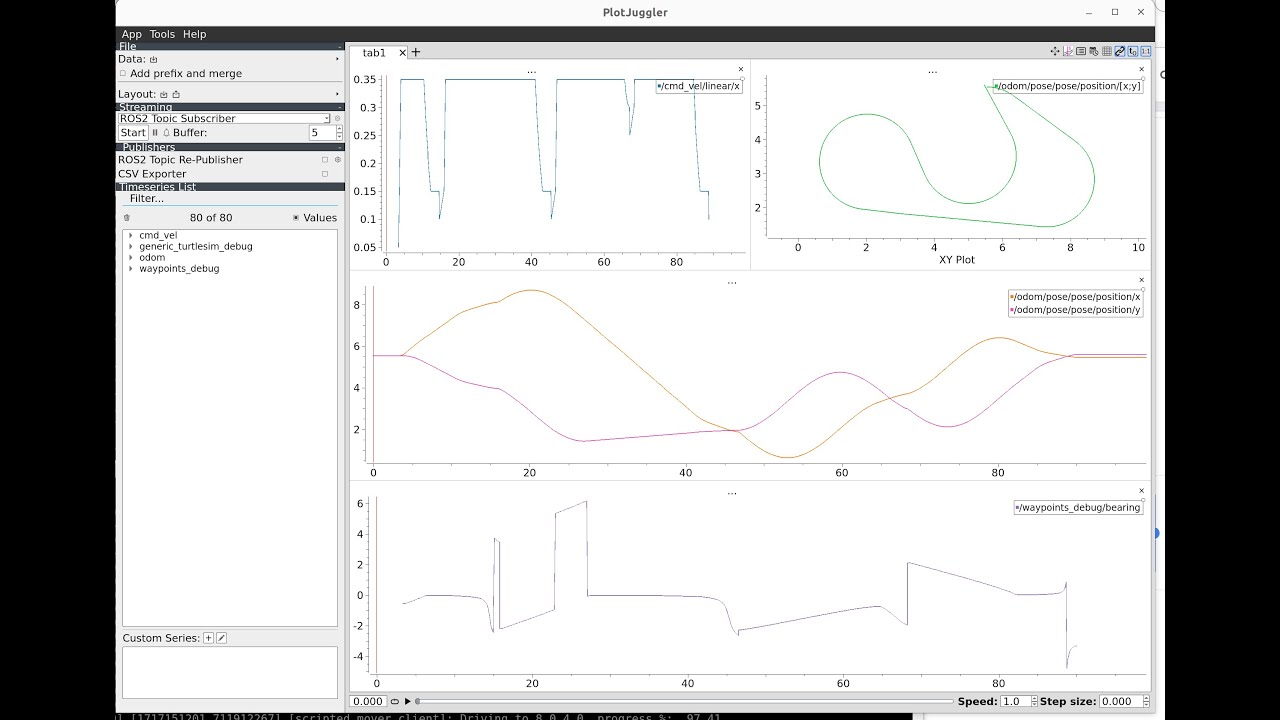
Task: Click the save layout icon
Action: point(176,94)
